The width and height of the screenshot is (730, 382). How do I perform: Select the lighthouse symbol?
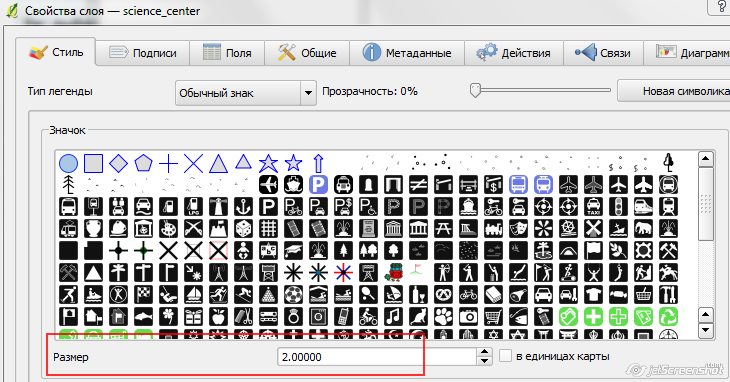pos(218,206)
